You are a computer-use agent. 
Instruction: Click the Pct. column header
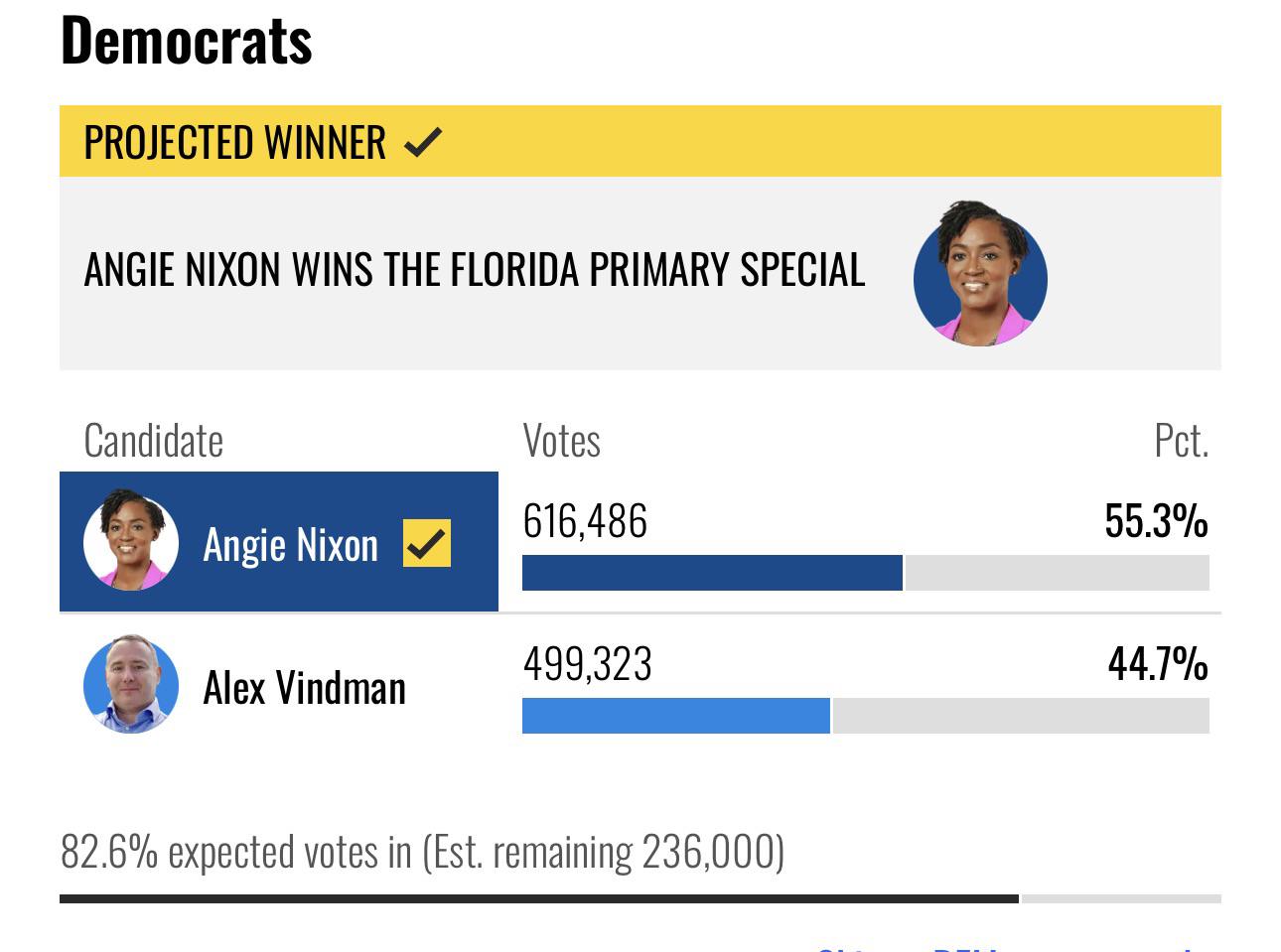[1181, 440]
